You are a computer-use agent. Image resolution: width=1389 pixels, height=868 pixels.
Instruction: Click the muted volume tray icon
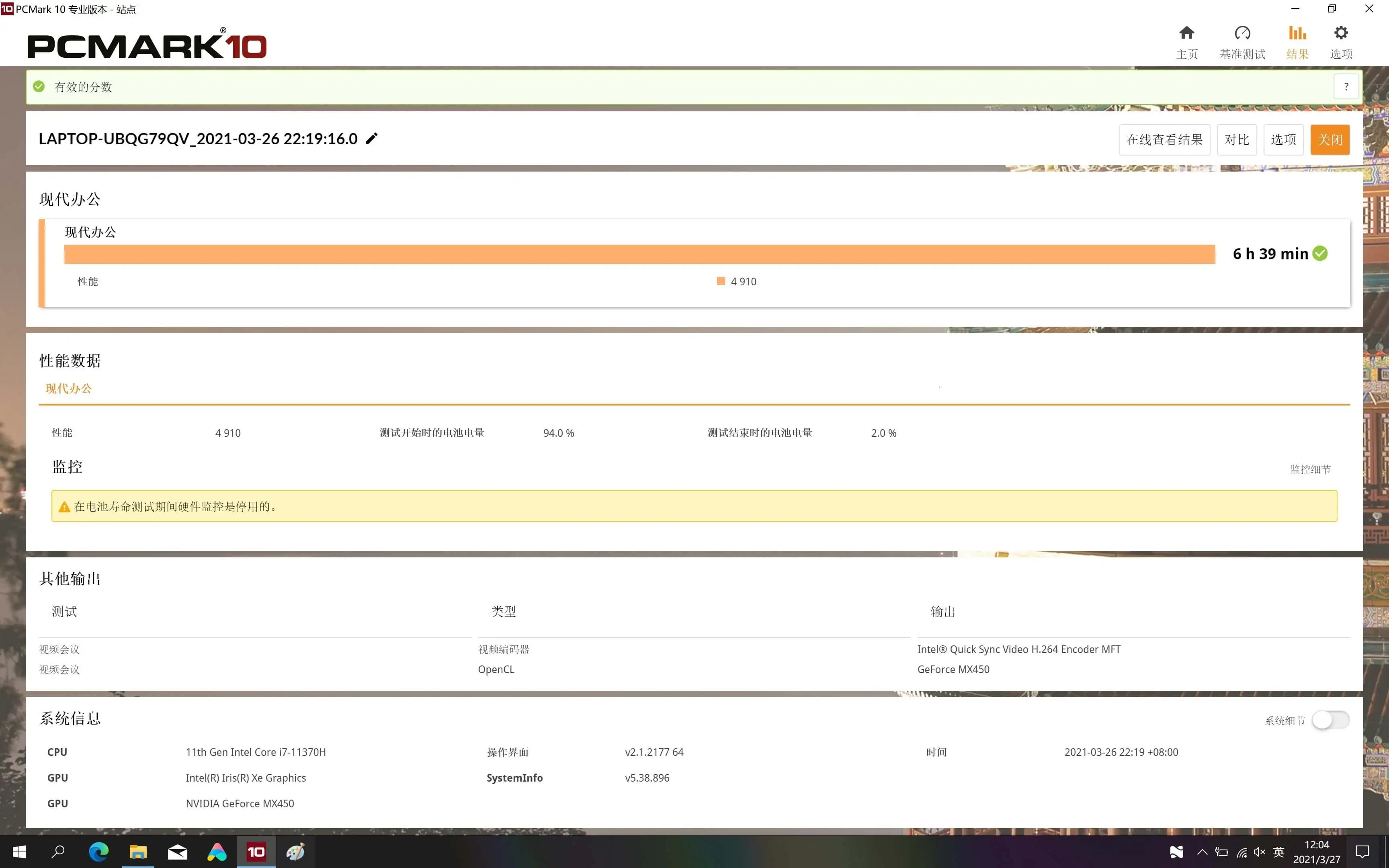1259,852
